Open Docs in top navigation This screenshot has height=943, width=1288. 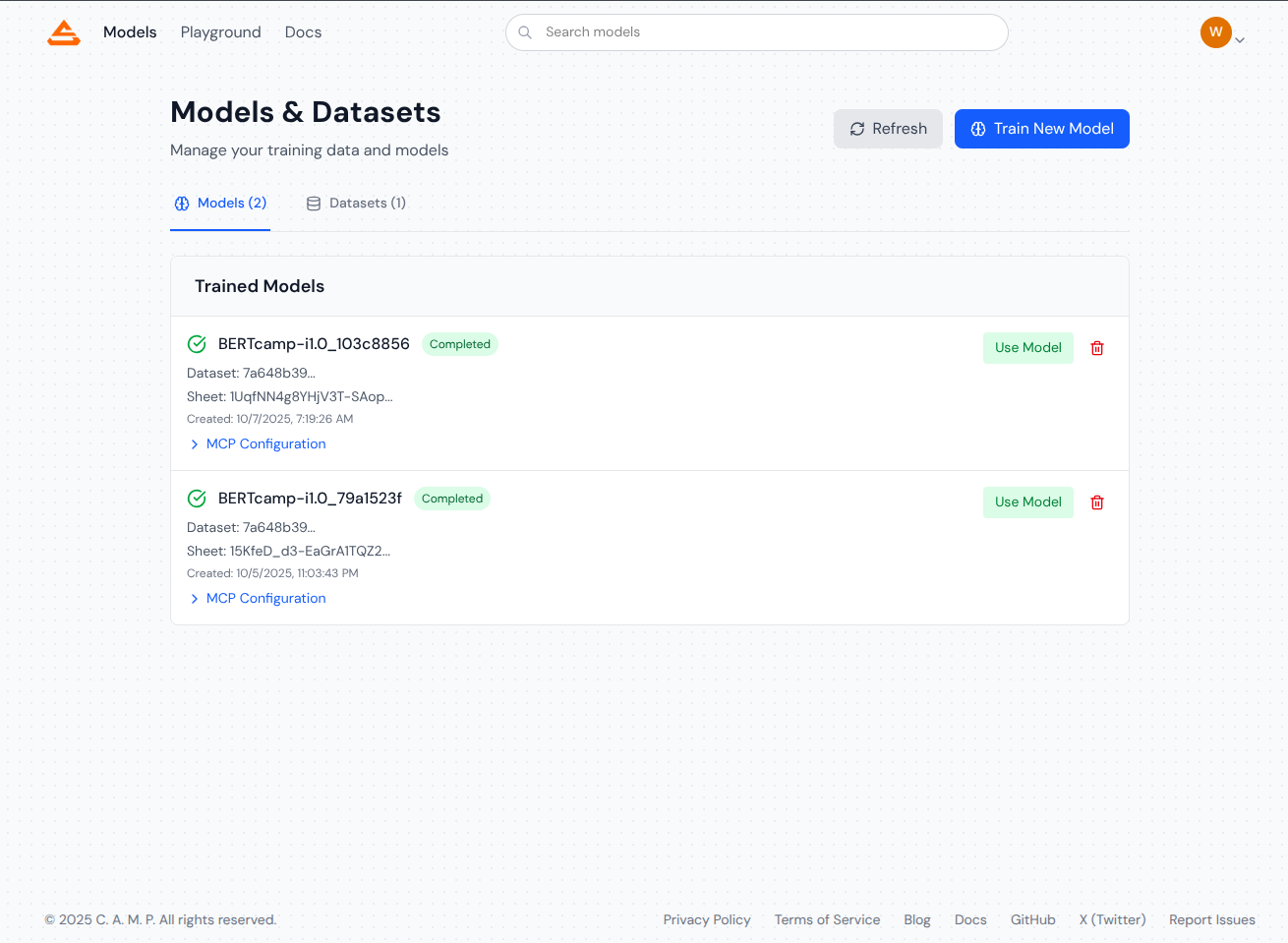tap(303, 32)
